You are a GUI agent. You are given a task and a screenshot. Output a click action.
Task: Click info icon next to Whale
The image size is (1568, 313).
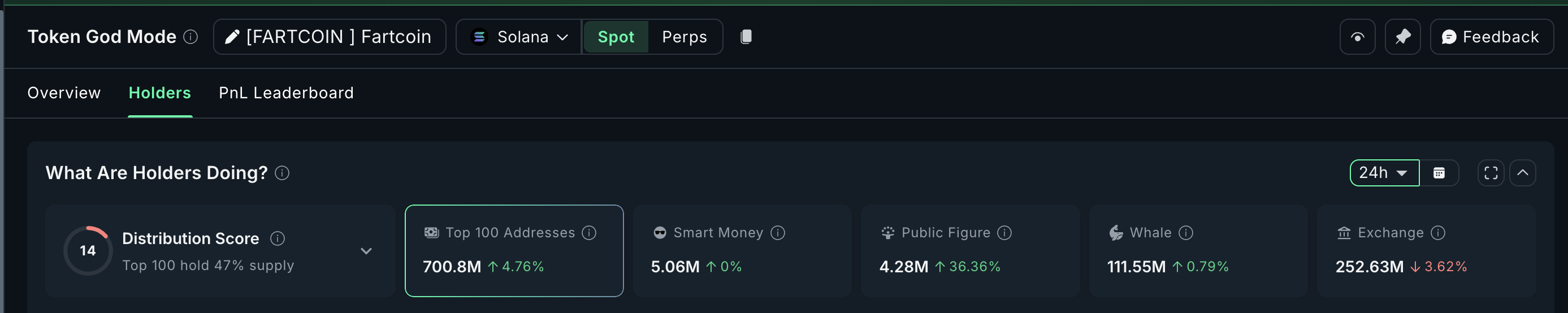(1186, 233)
